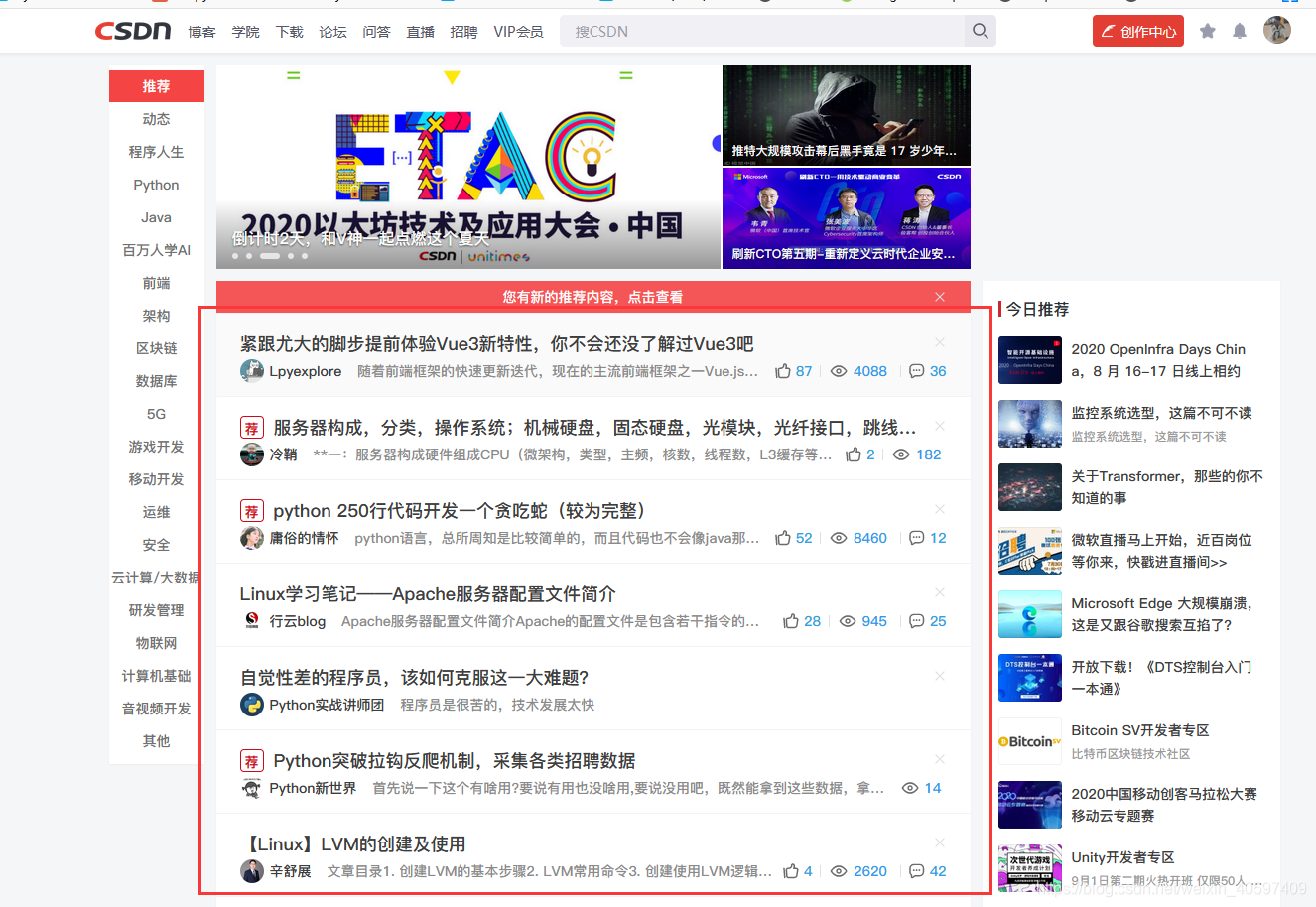Open article Python突破拉钩反爬机制
This screenshot has width=1316, height=907.
tap(455, 761)
